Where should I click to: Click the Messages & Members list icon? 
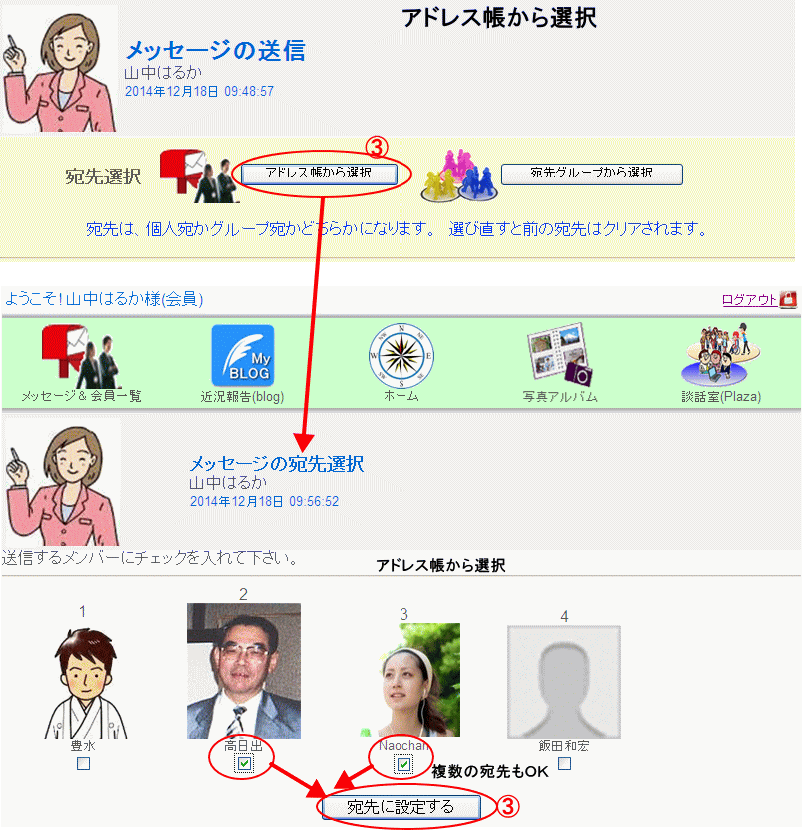coord(81,357)
